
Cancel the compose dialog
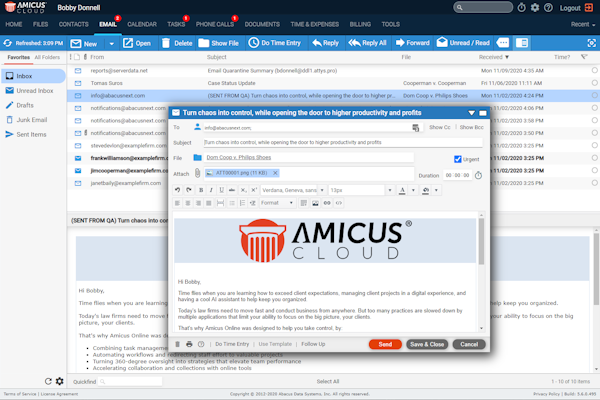pos(469,344)
